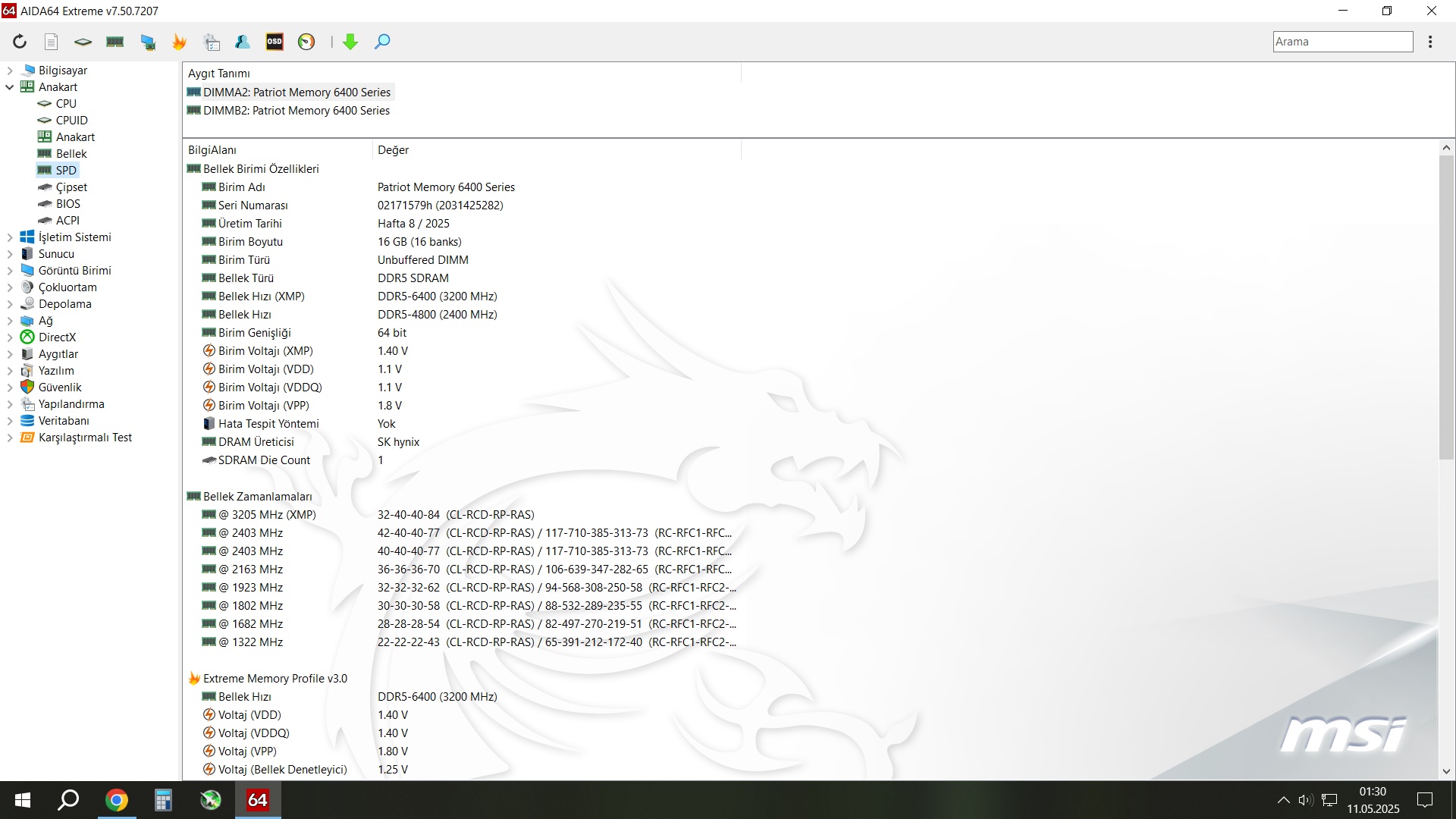1456x819 pixels.
Task: Click the Refresh toolbar icon
Action: coord(20,42)
